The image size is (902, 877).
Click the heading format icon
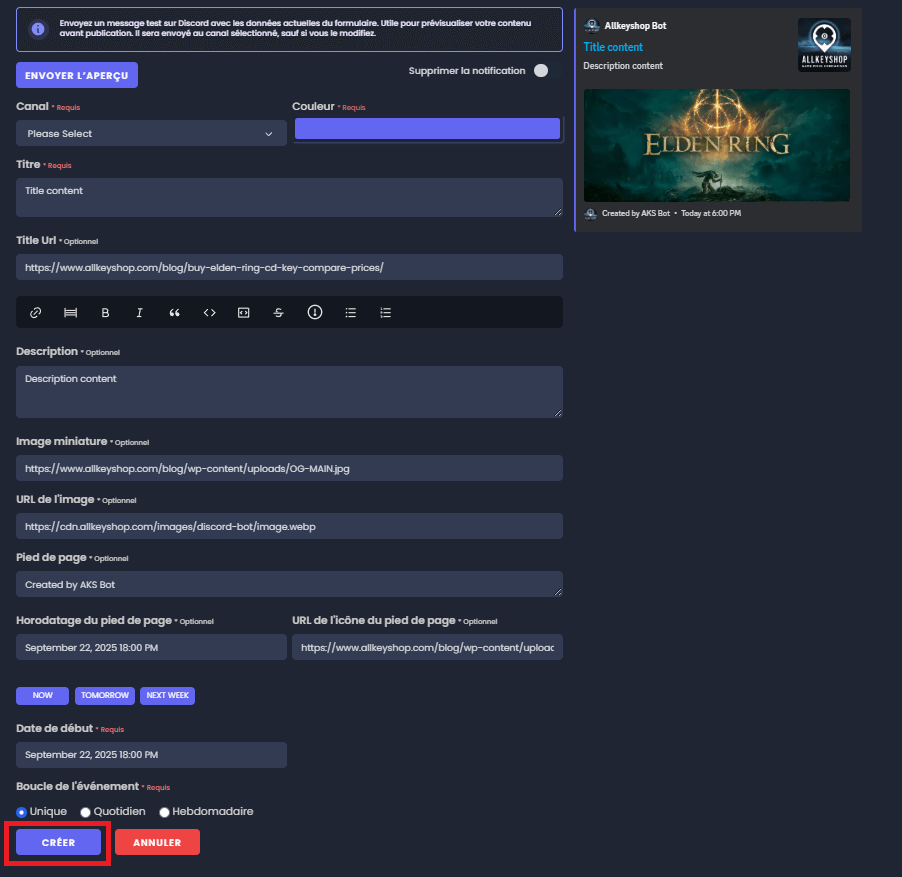coord(70,312)
